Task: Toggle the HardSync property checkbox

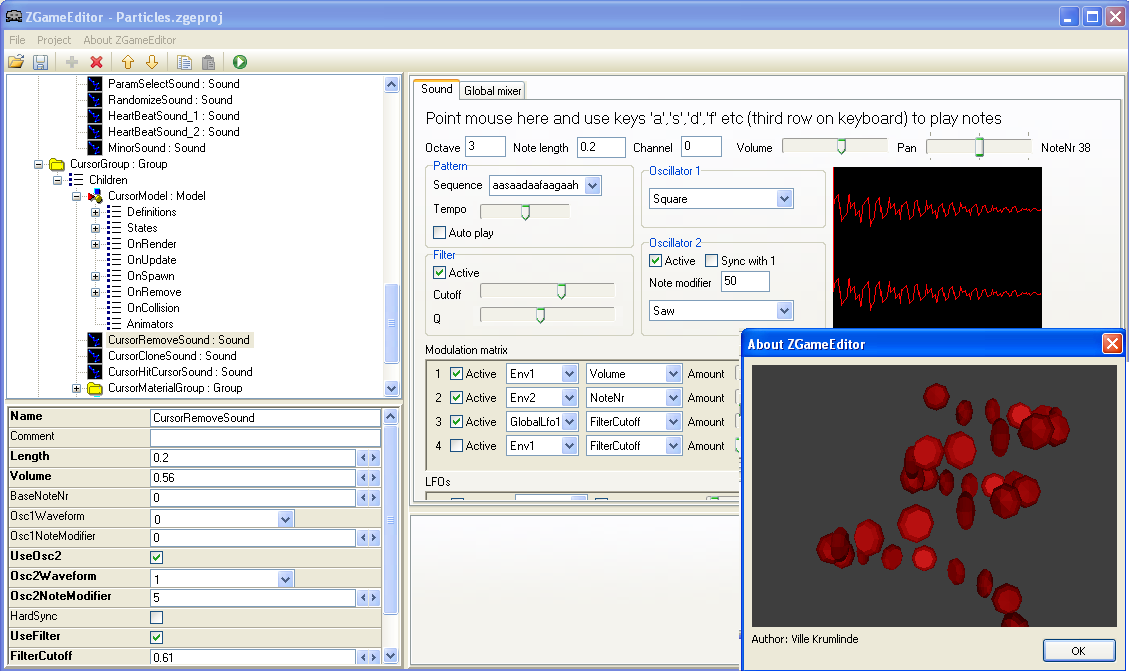Action: tap(156, 617)
